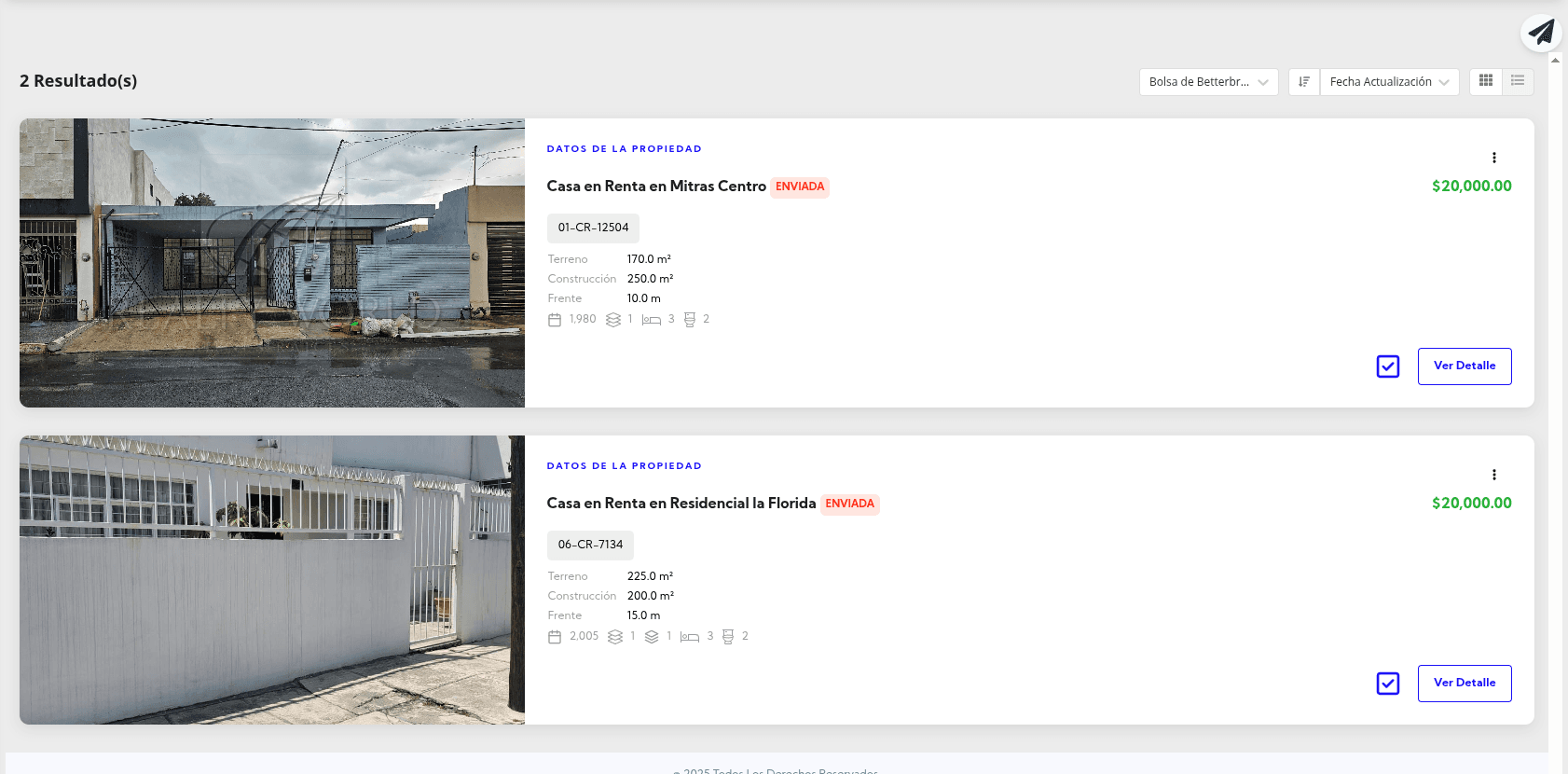1568x774 pixels.
Task: Switch to list view
Action: 1518,81
